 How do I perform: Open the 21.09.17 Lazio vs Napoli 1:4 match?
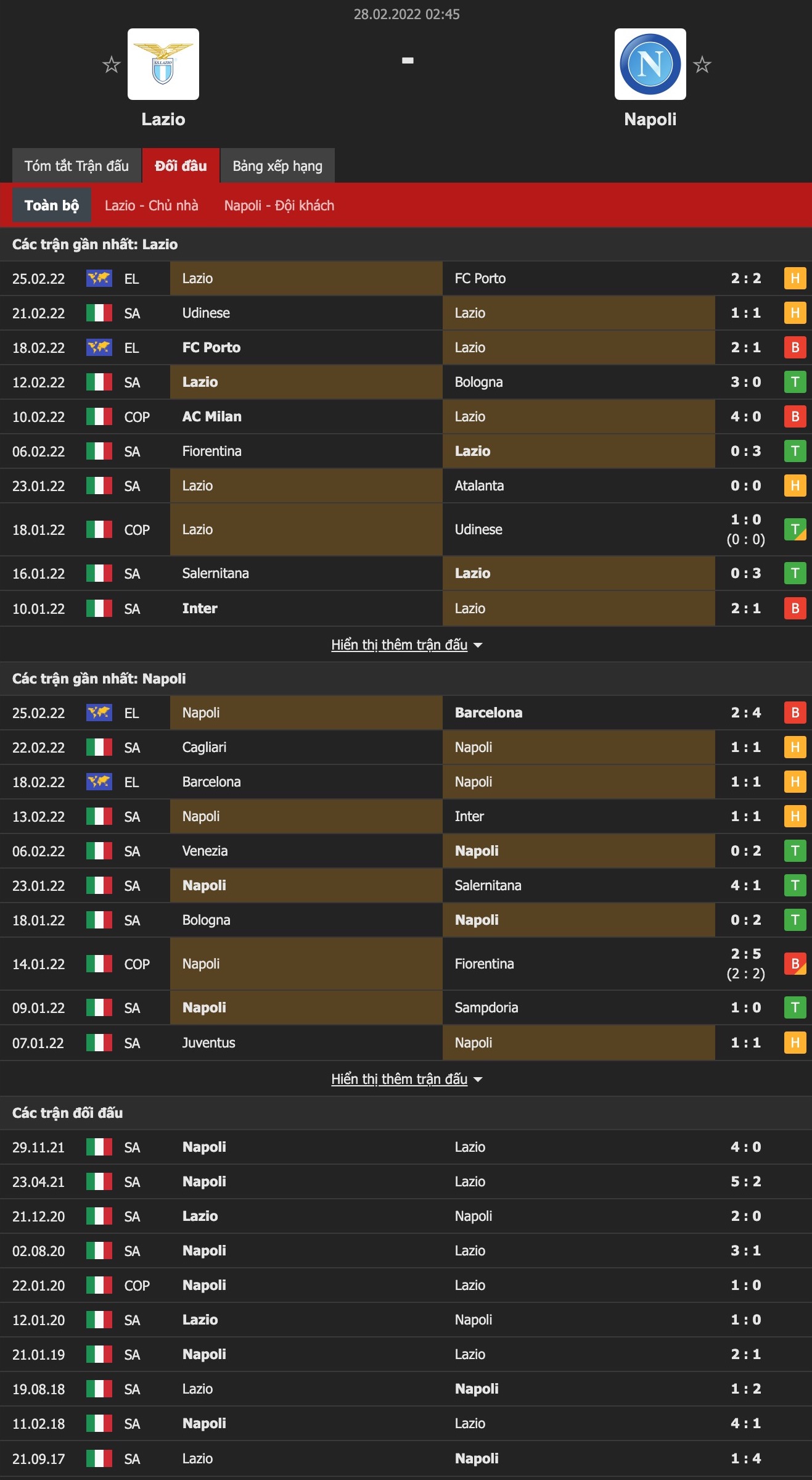[406, 1458]
